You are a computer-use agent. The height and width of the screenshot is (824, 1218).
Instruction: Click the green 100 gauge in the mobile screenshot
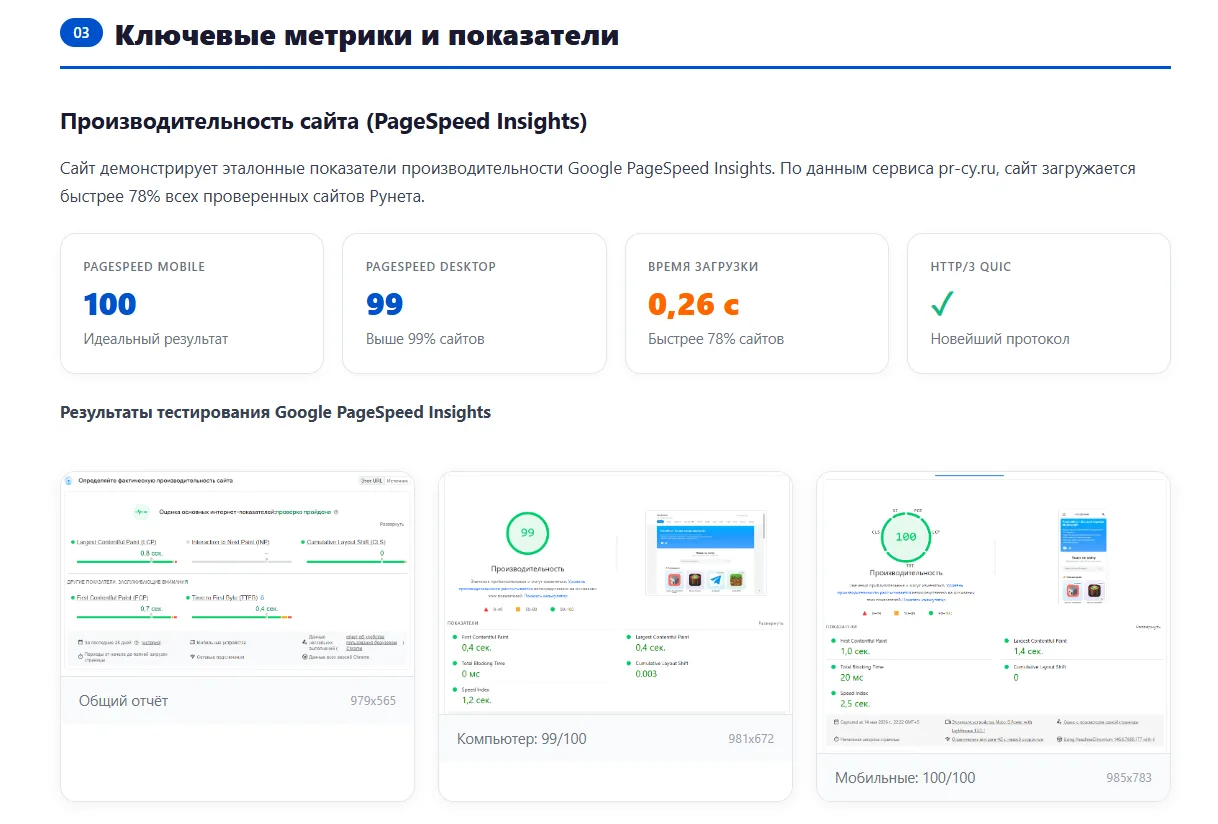click(905, 536)
